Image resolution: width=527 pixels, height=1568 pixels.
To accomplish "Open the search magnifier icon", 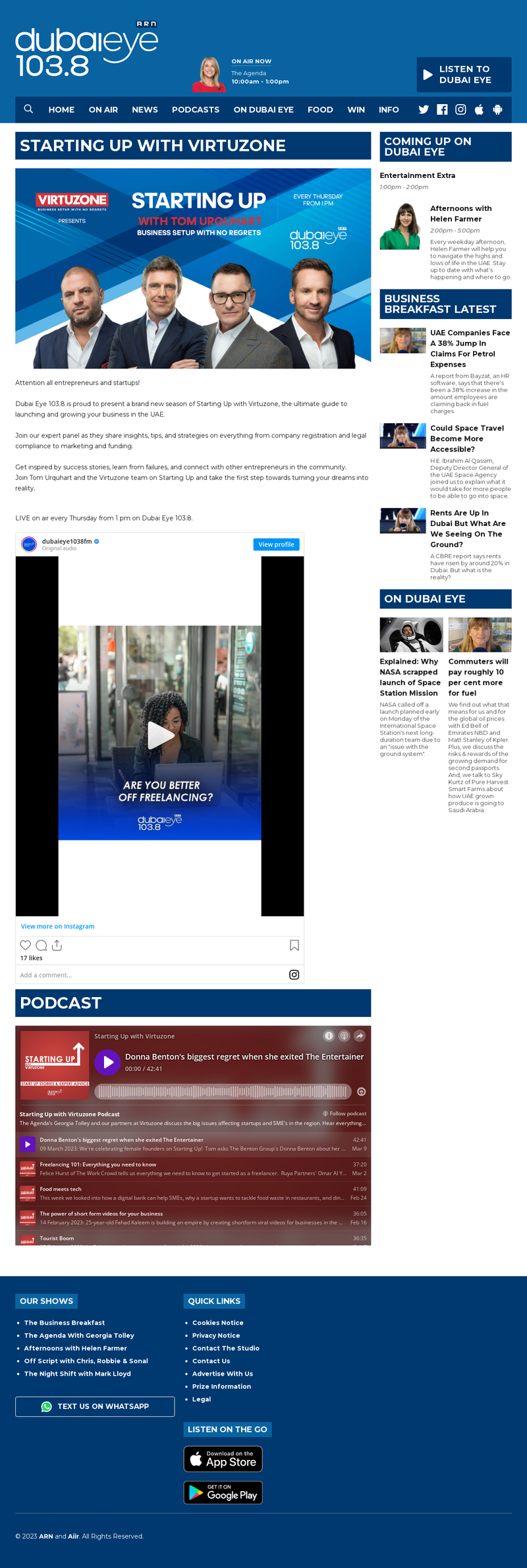I will [28, 109].
